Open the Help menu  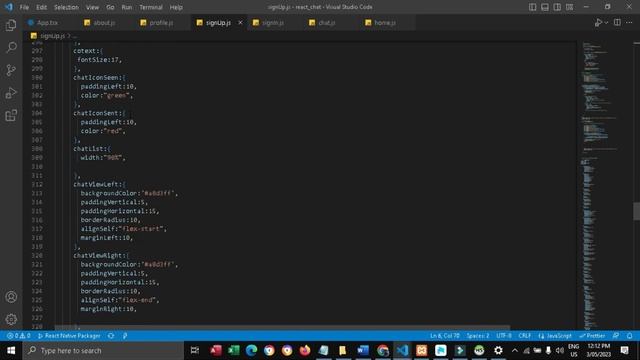176,7
